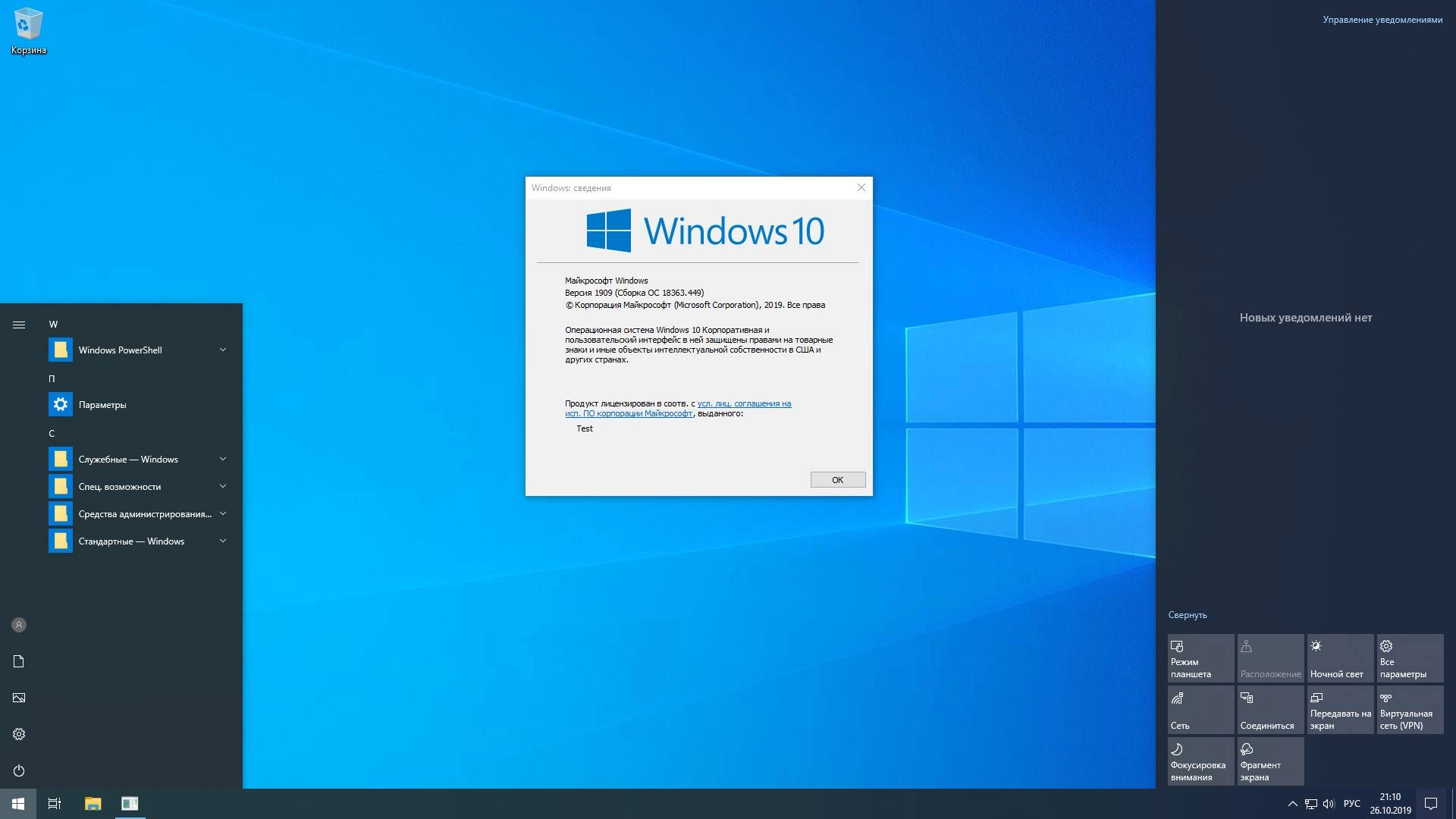Click OK in Windows: сведения dialog
The image size is (1456, 819).
click(x=838, y=480)
